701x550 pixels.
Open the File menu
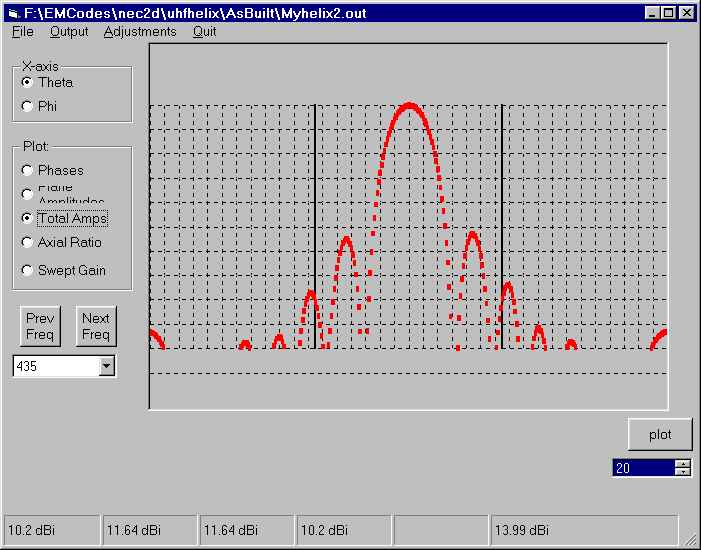(22, 32)
